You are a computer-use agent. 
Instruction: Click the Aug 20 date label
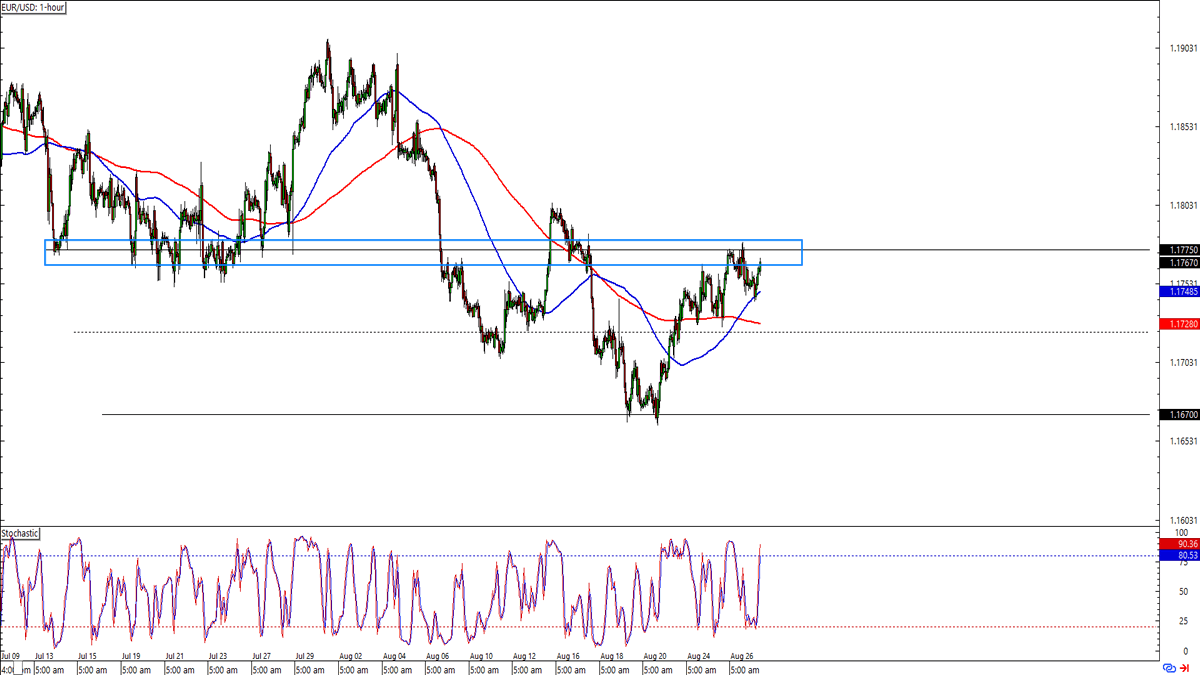[x=656, y=658]
